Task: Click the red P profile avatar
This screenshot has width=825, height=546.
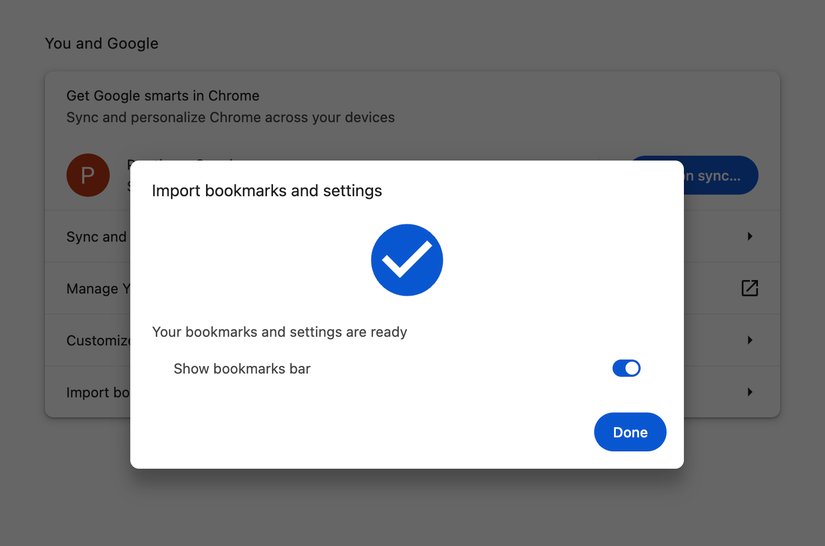Action: pyautogui.click(x=88, y=175)
